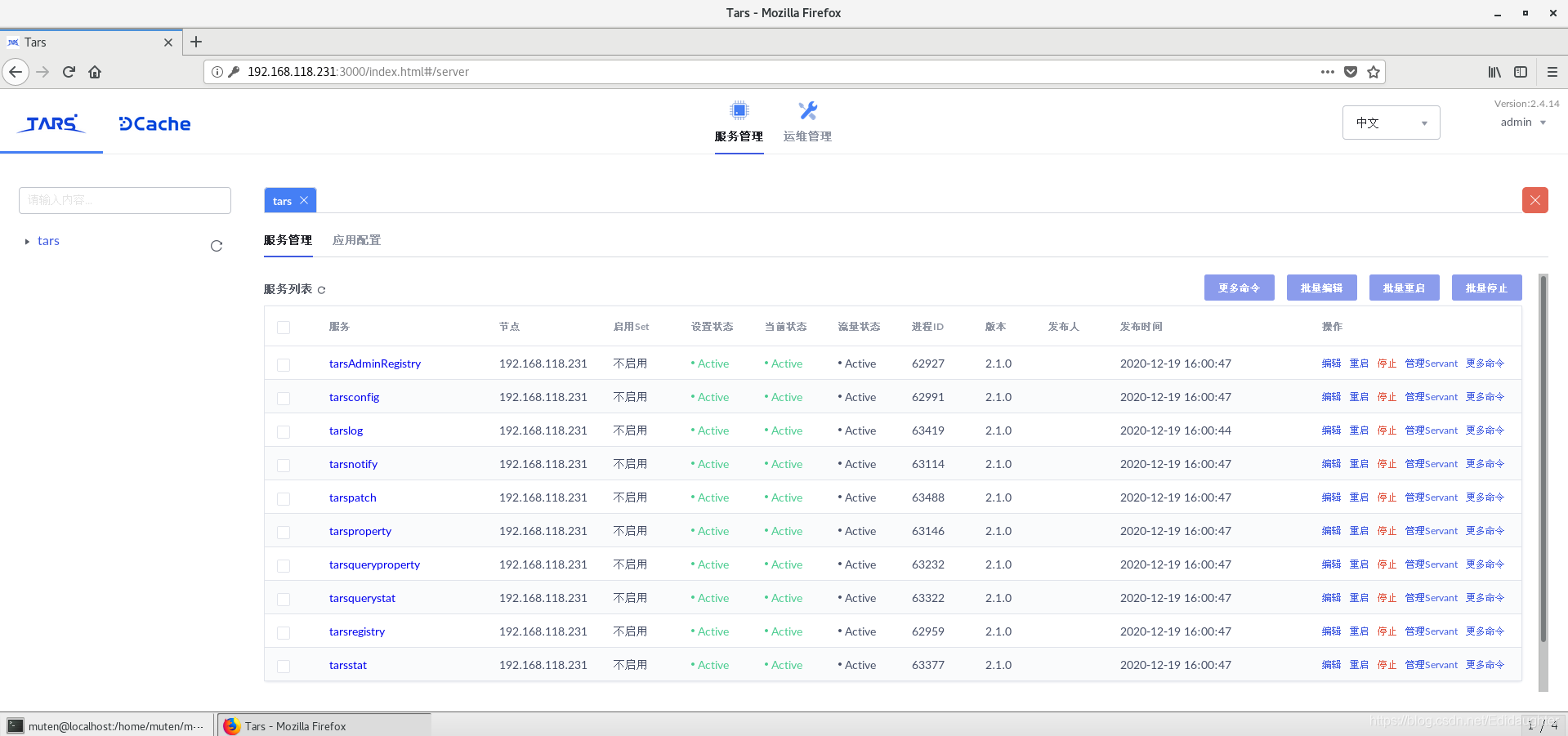Open 更多命令 for tarsnotify row
The height and width of the screenshot is (736, 1568).
click(x=1485, y=464)
